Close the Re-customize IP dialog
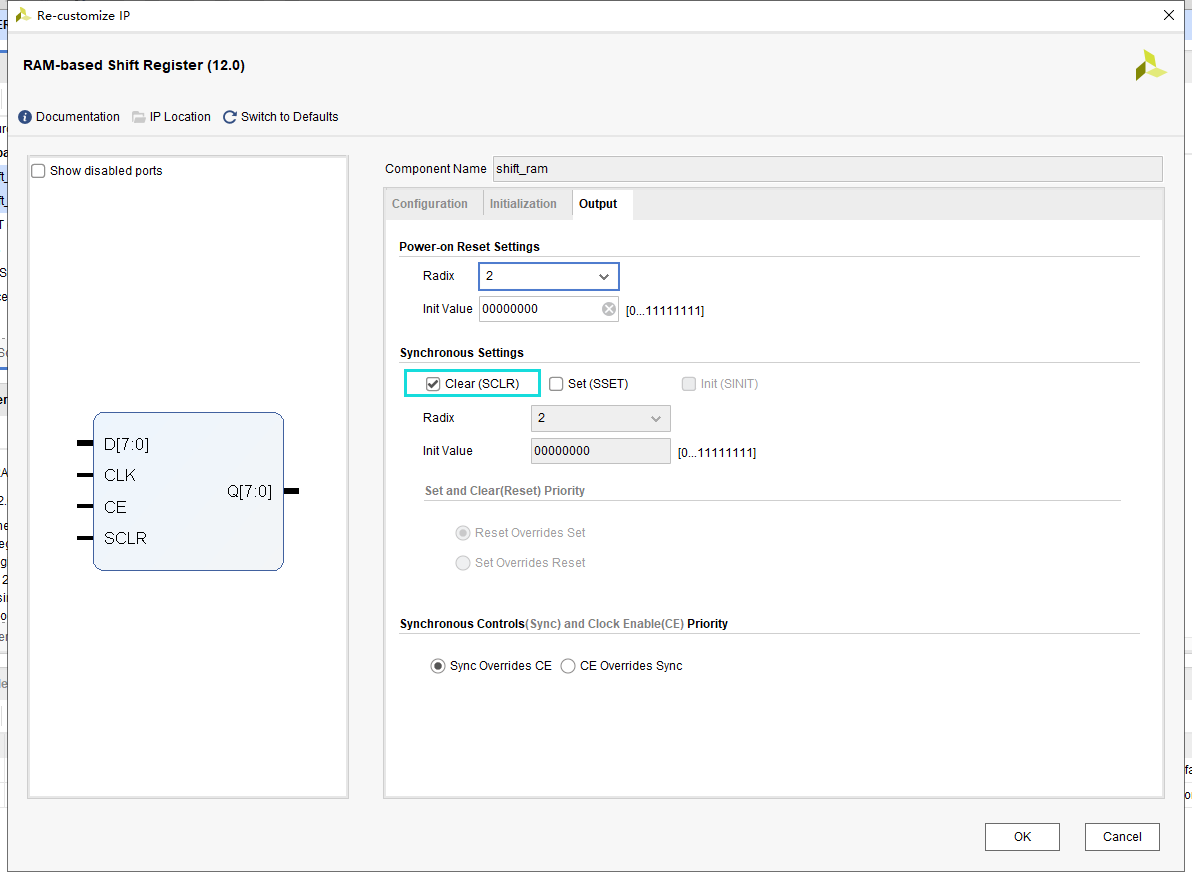1192x879 pixels. tap(1169, 15)
